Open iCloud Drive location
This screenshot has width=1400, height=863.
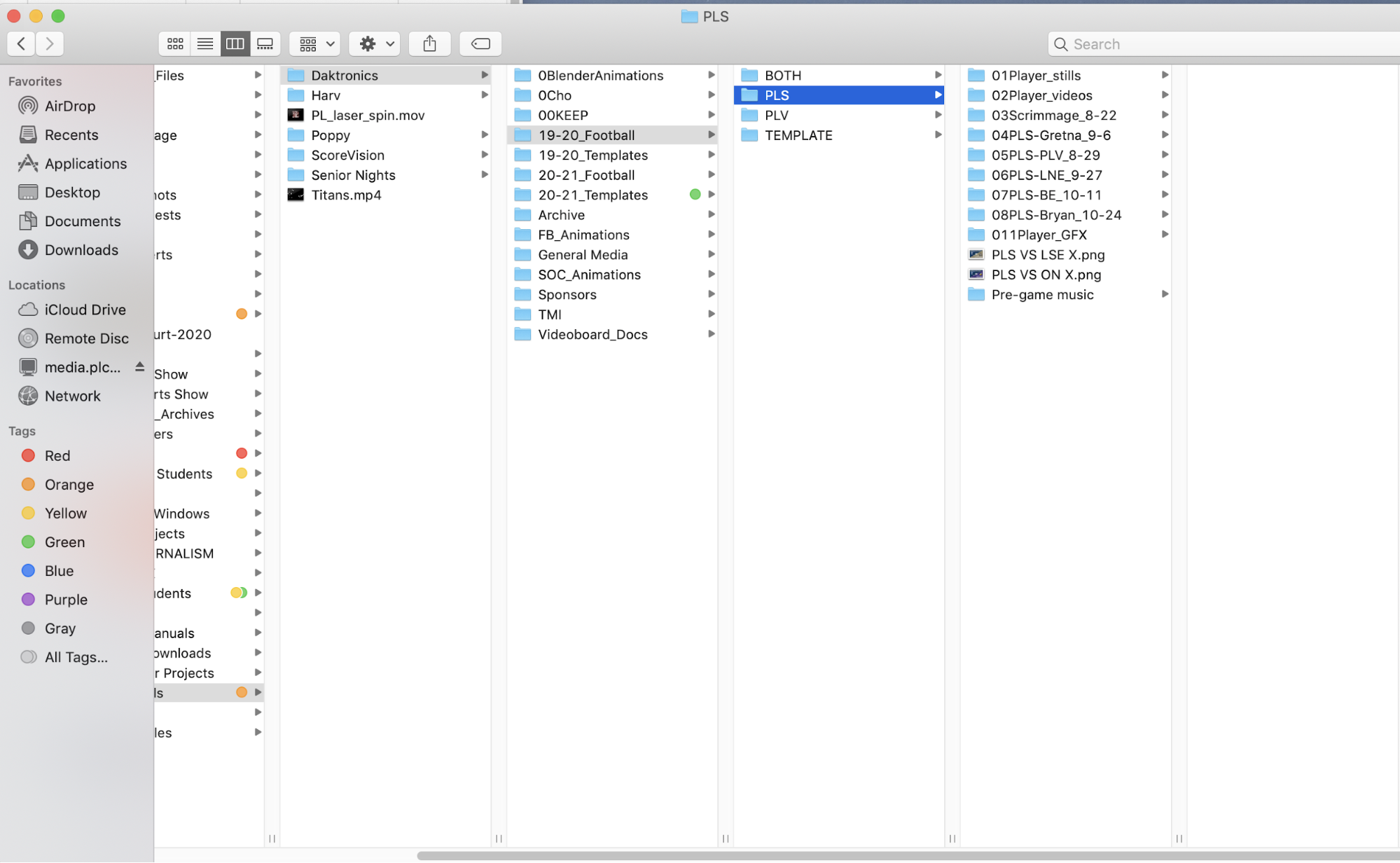coord(85,310)
